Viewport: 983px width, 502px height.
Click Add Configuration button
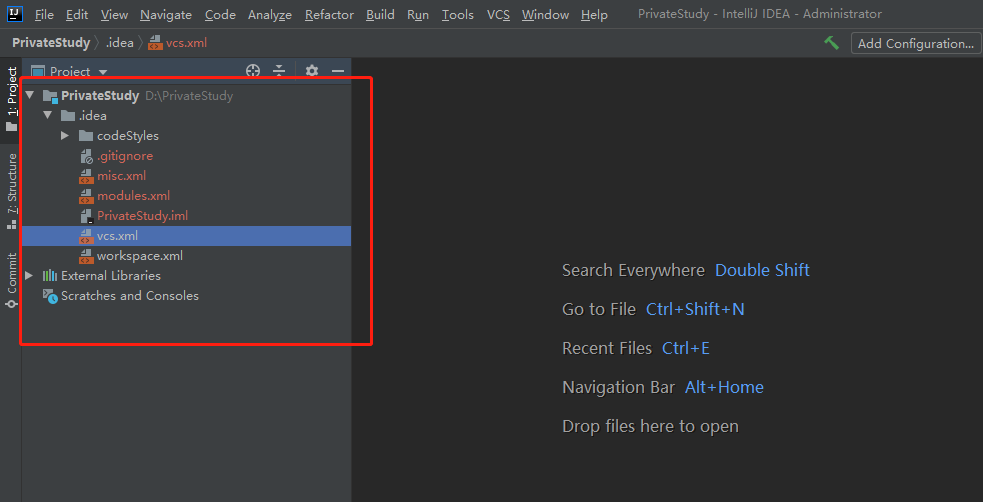point(915,43)
